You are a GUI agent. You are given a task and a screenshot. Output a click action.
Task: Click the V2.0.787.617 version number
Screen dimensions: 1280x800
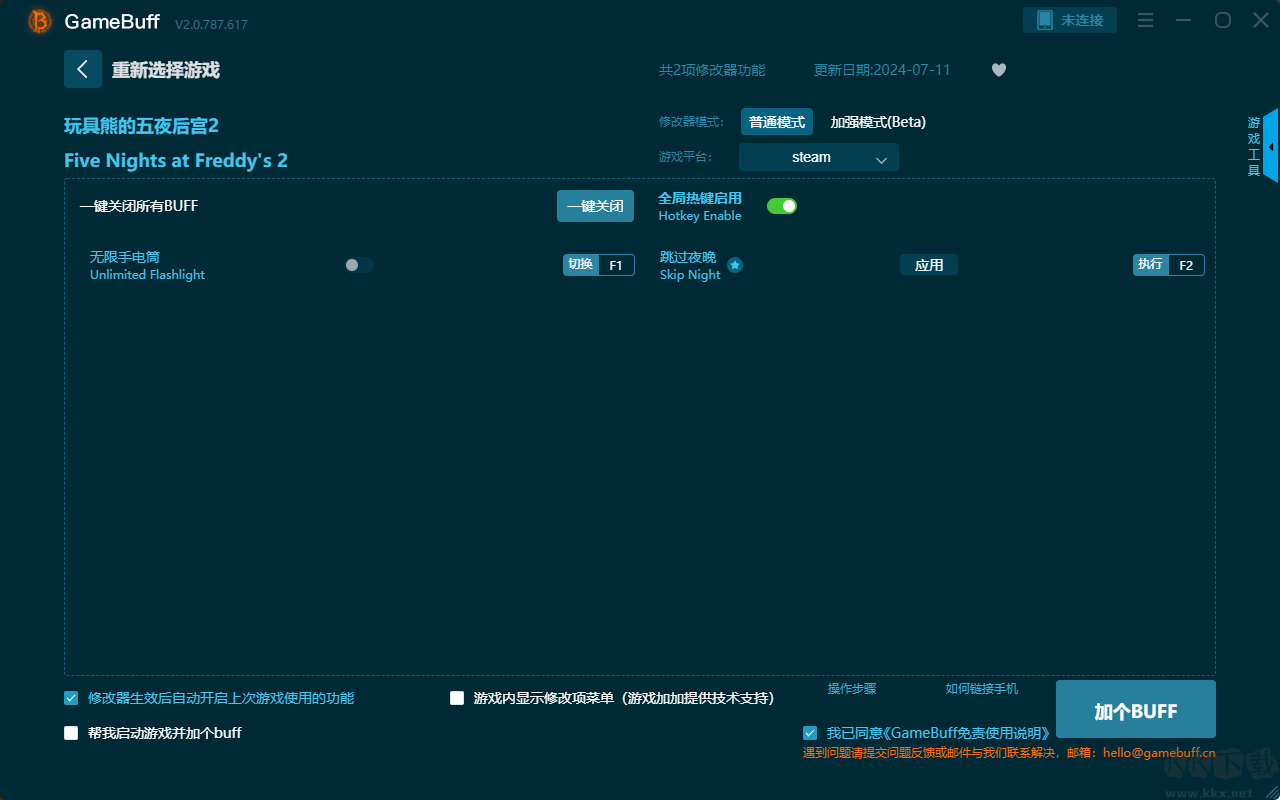(211, 24)
